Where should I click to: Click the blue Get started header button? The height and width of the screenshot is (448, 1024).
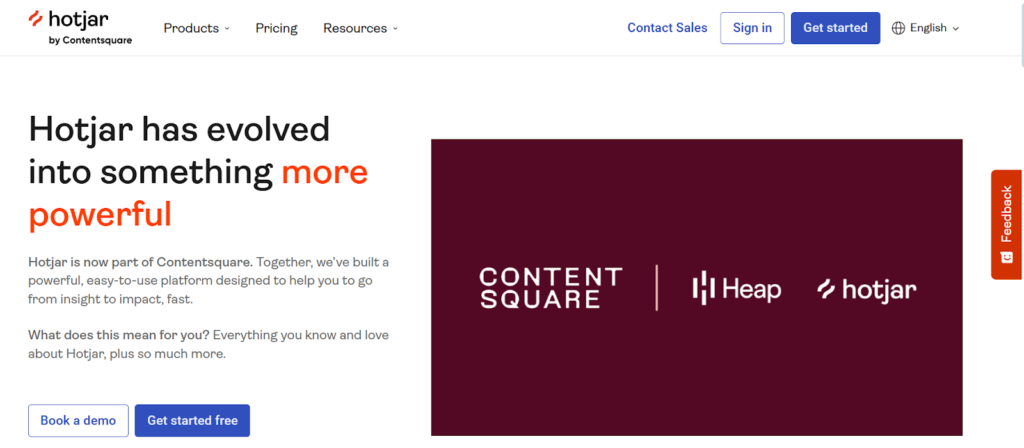[x=835, y=28]
